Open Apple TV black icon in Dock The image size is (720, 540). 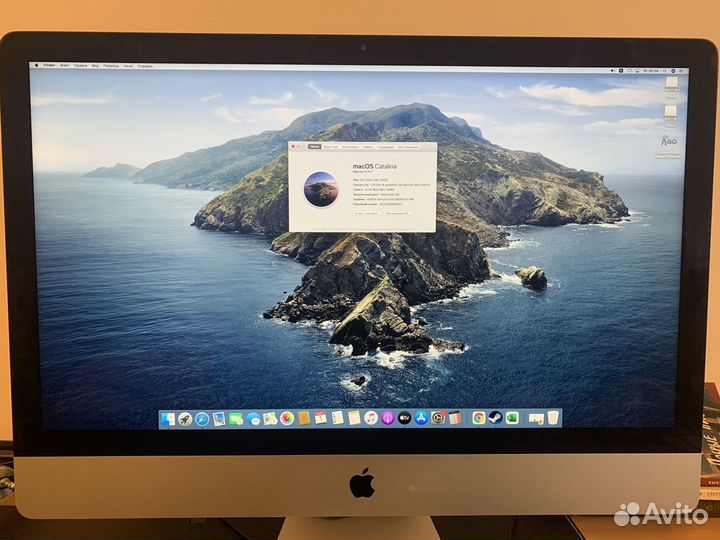[x=405, y=418]
